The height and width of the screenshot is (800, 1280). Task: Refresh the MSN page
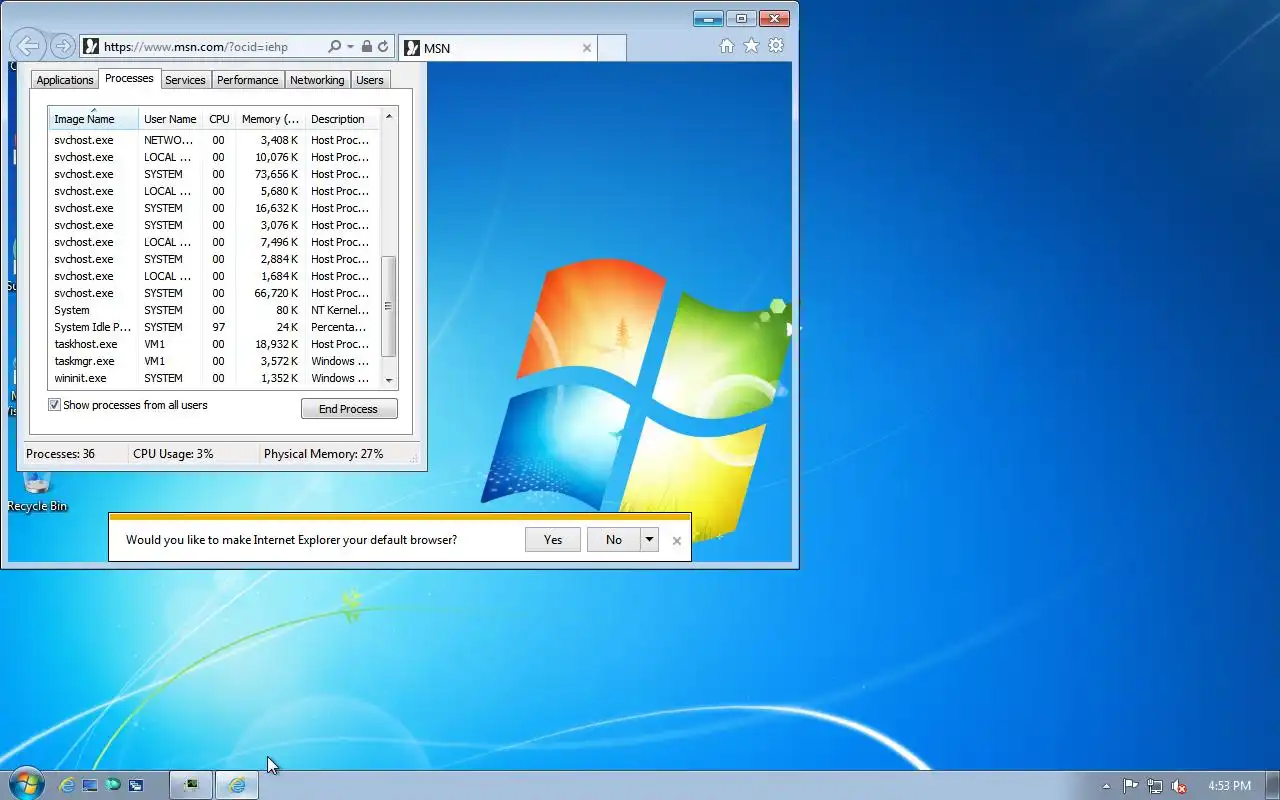(x=383, y=46)
